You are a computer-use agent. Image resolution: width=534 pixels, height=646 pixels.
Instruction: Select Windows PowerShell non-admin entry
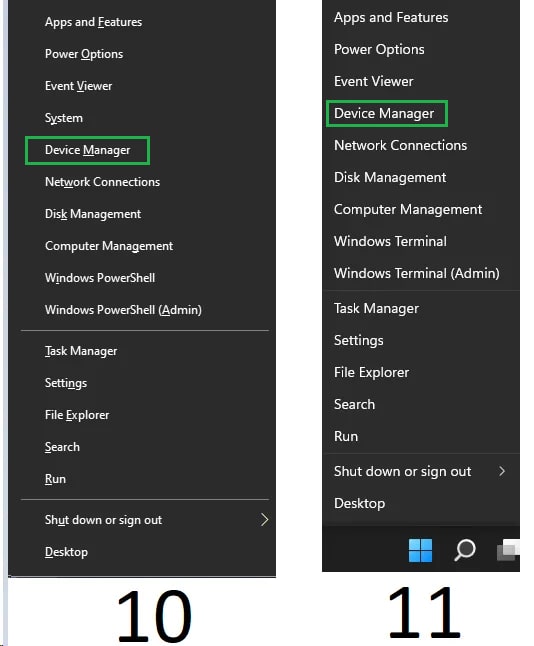(100, 278)
